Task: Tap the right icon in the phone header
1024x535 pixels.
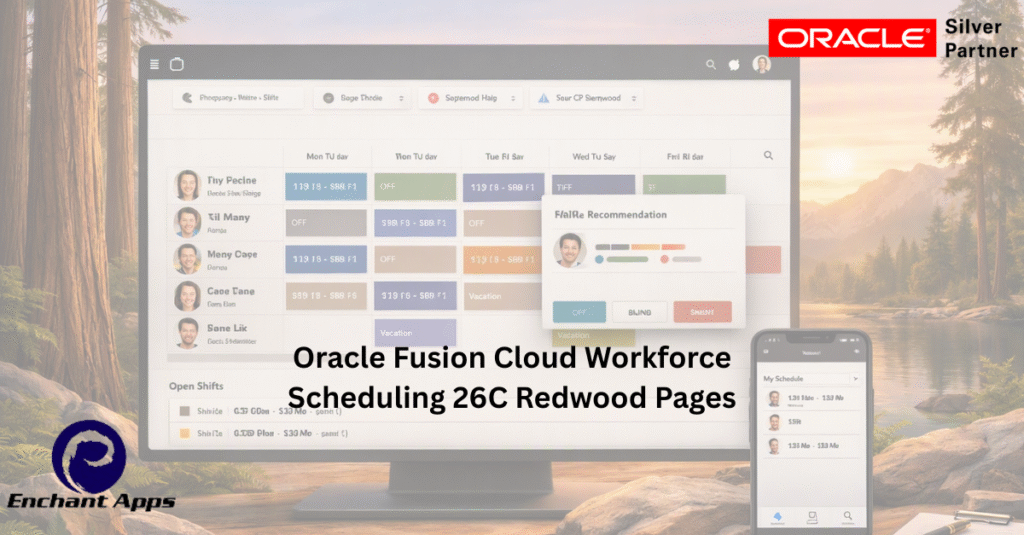Action: point(856,353)
